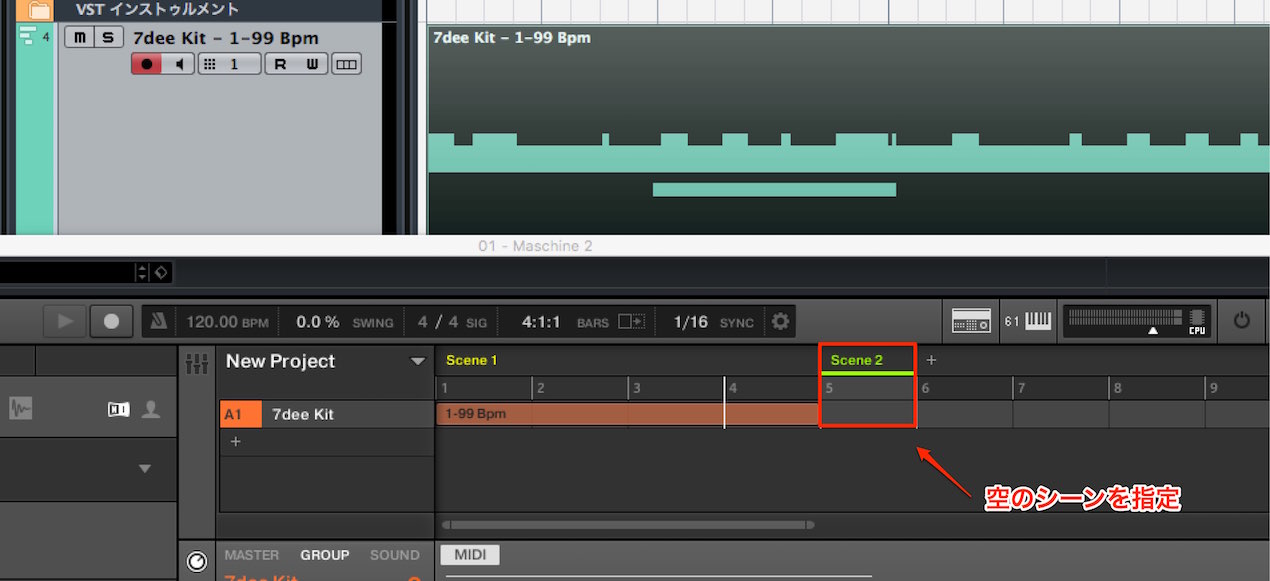
Task: Click the 61 keyboard controller icon
Action: [x=1028, y=321]
